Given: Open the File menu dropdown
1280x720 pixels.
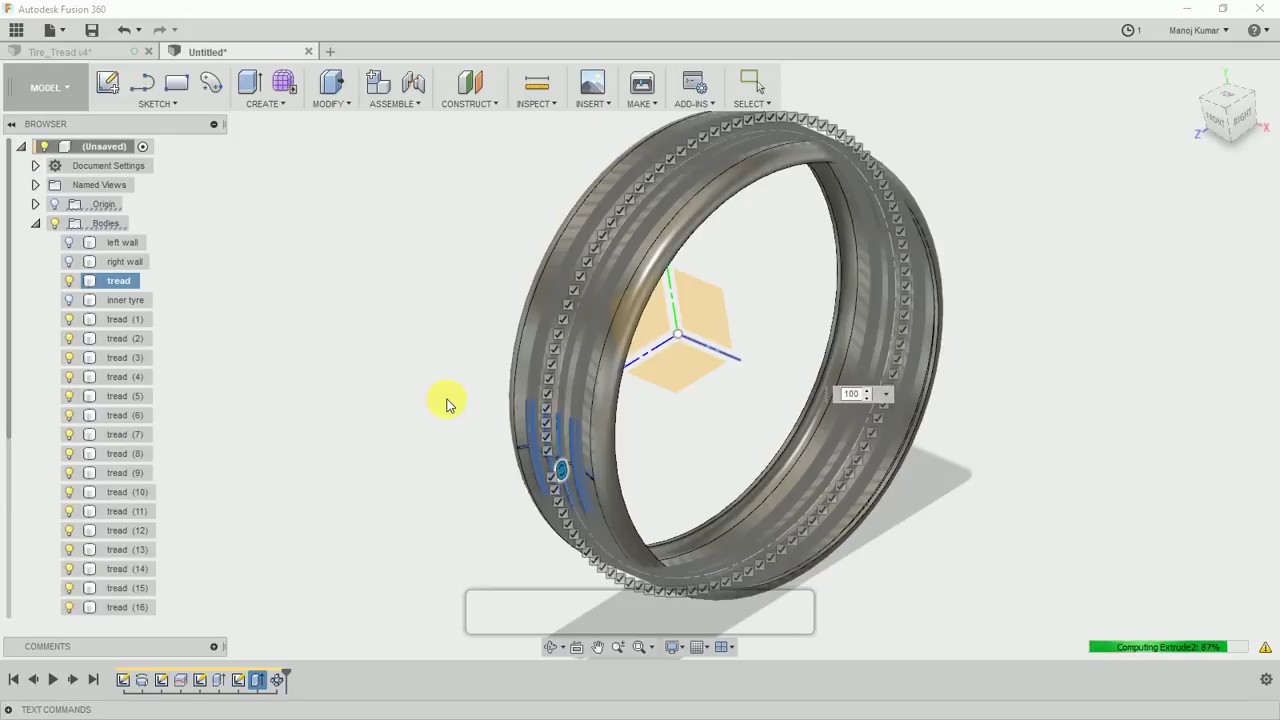Looking at the screenshot, I should click(x=54, y=30).
